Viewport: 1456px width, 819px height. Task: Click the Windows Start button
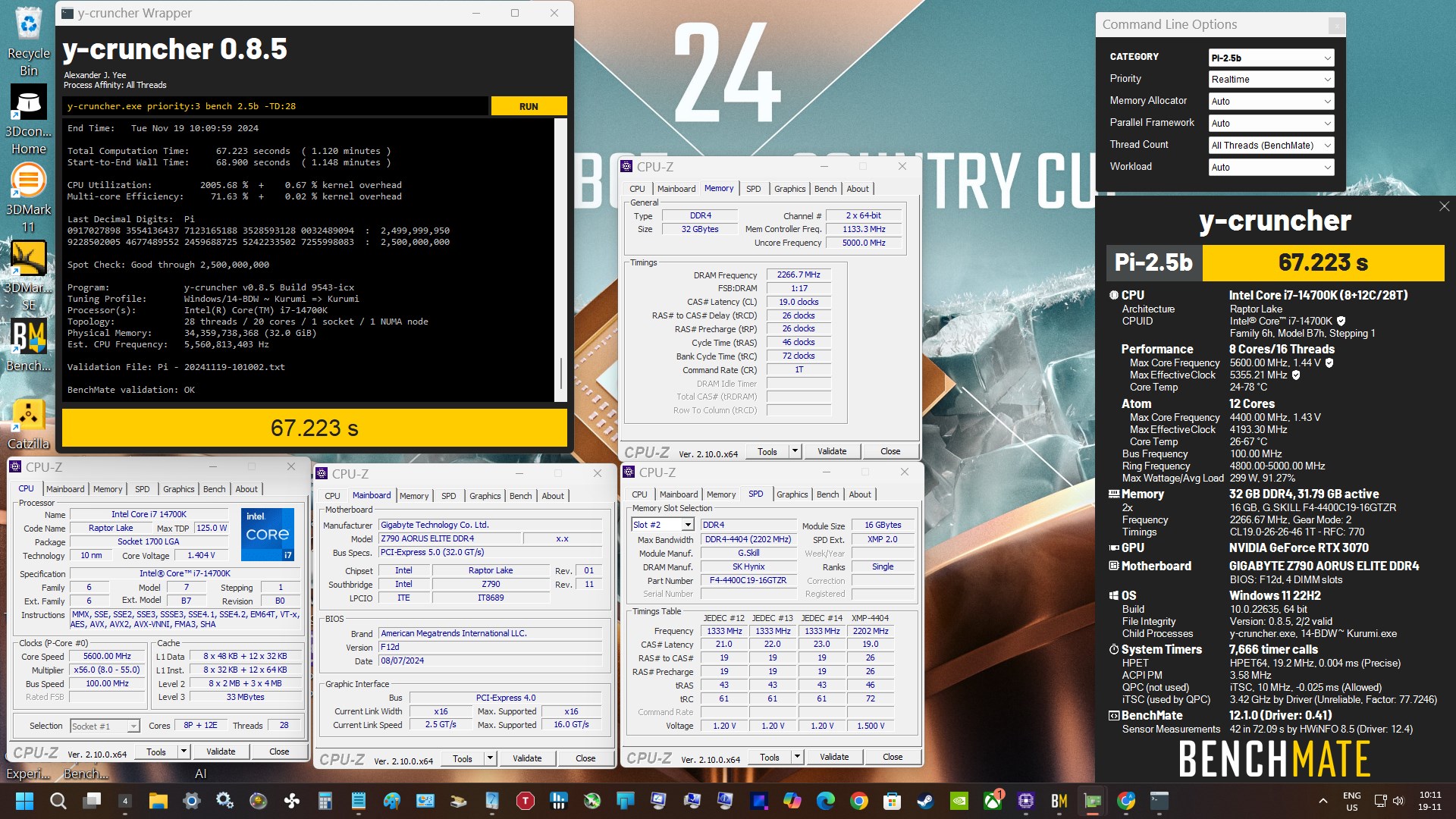[x=24, y=801]
